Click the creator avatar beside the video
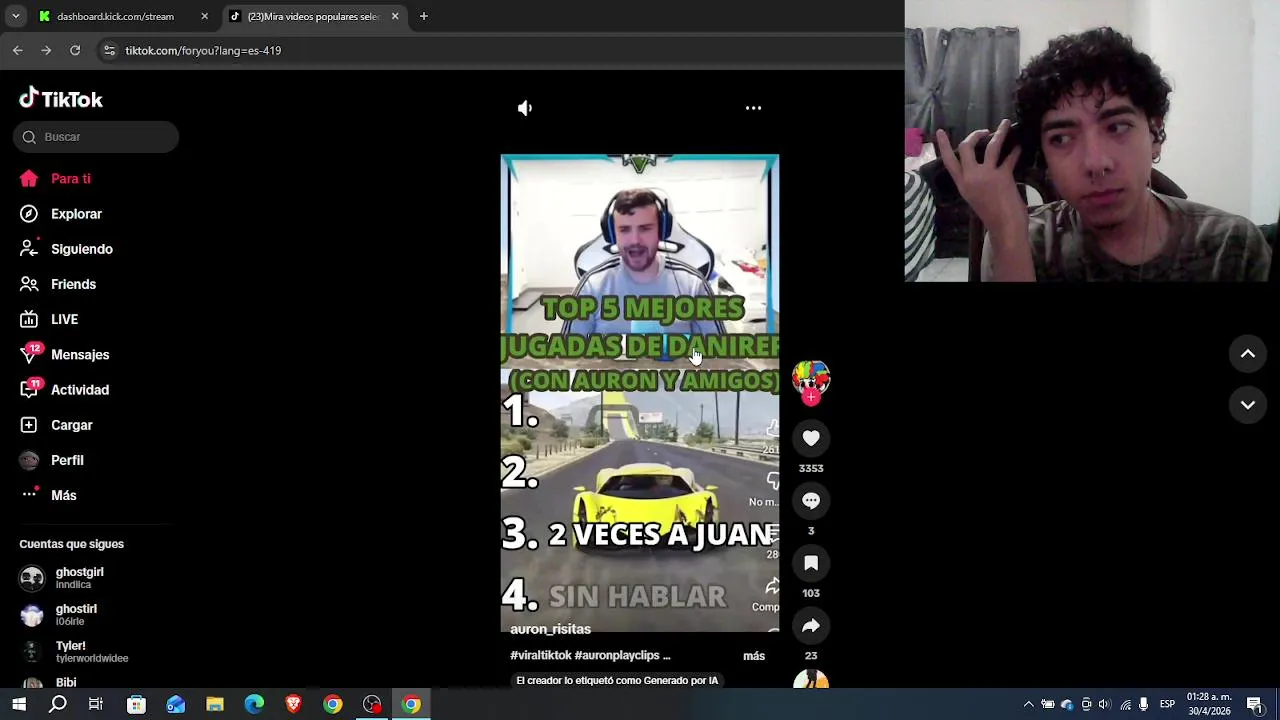 (811, 378)
